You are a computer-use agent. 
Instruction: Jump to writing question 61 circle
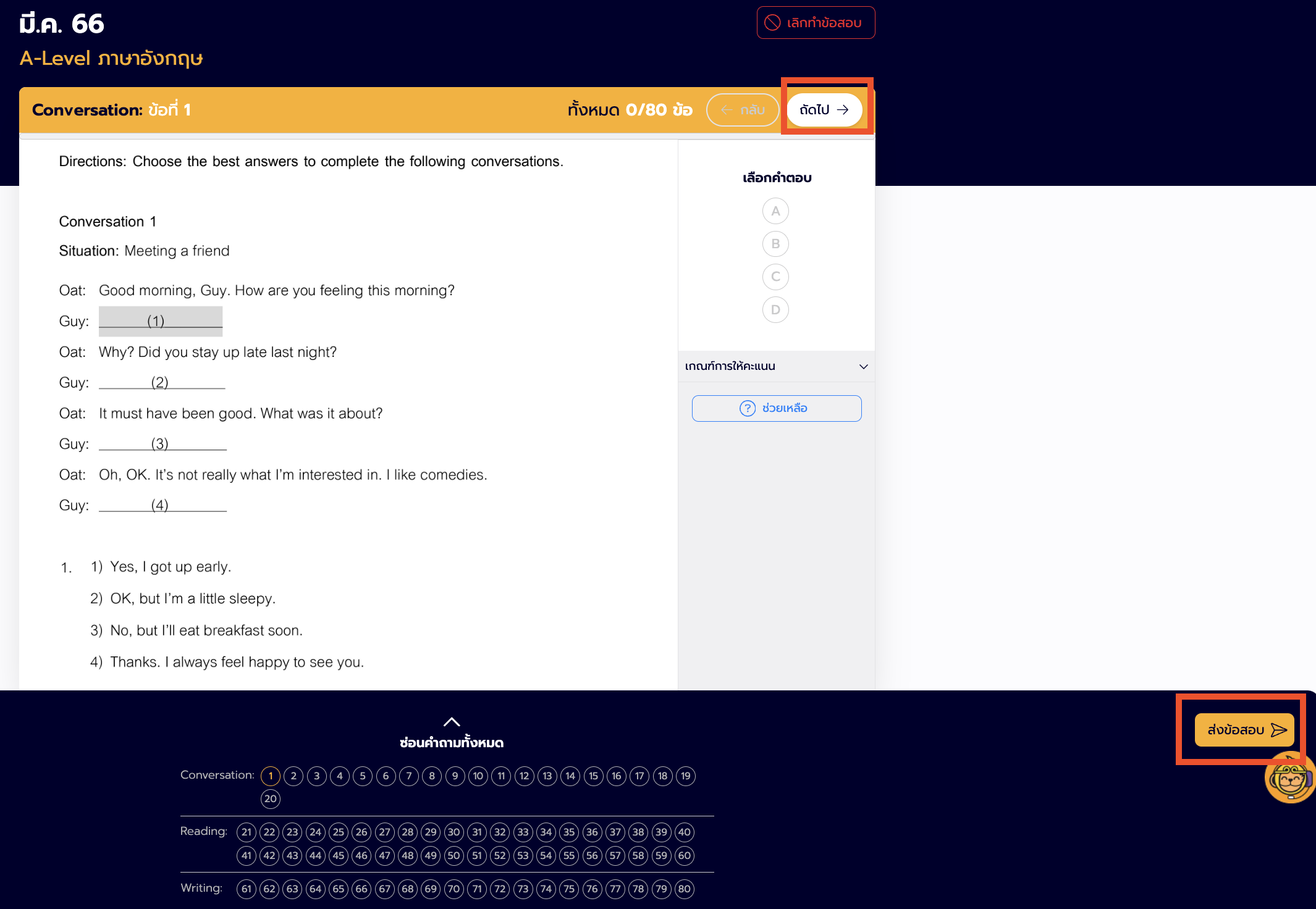point(247,889)
